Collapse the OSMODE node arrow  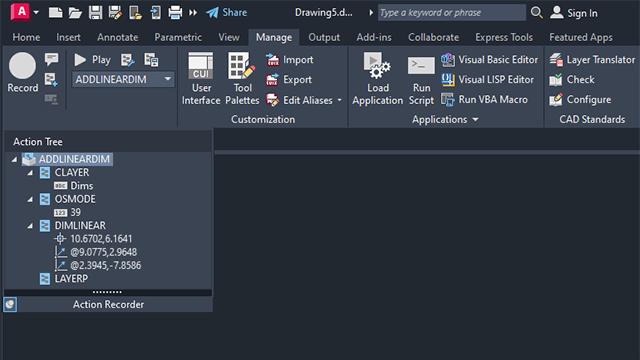(x=30, y=199)
